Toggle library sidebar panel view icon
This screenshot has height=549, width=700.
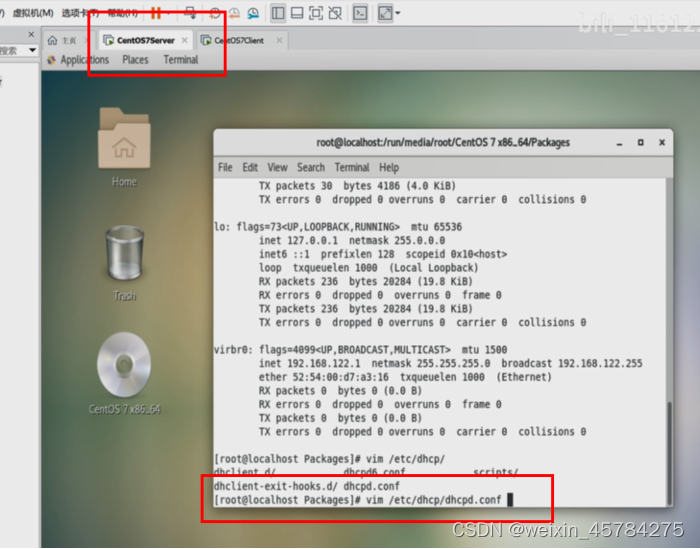(x=278, y=13)
